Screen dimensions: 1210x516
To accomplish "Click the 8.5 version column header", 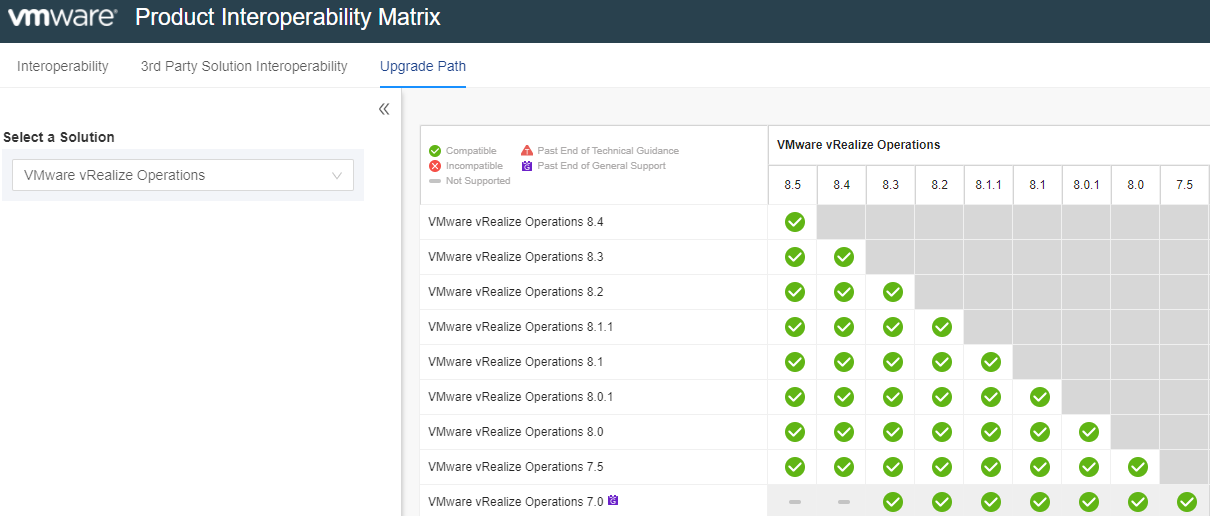I will [x=792, y=185].
